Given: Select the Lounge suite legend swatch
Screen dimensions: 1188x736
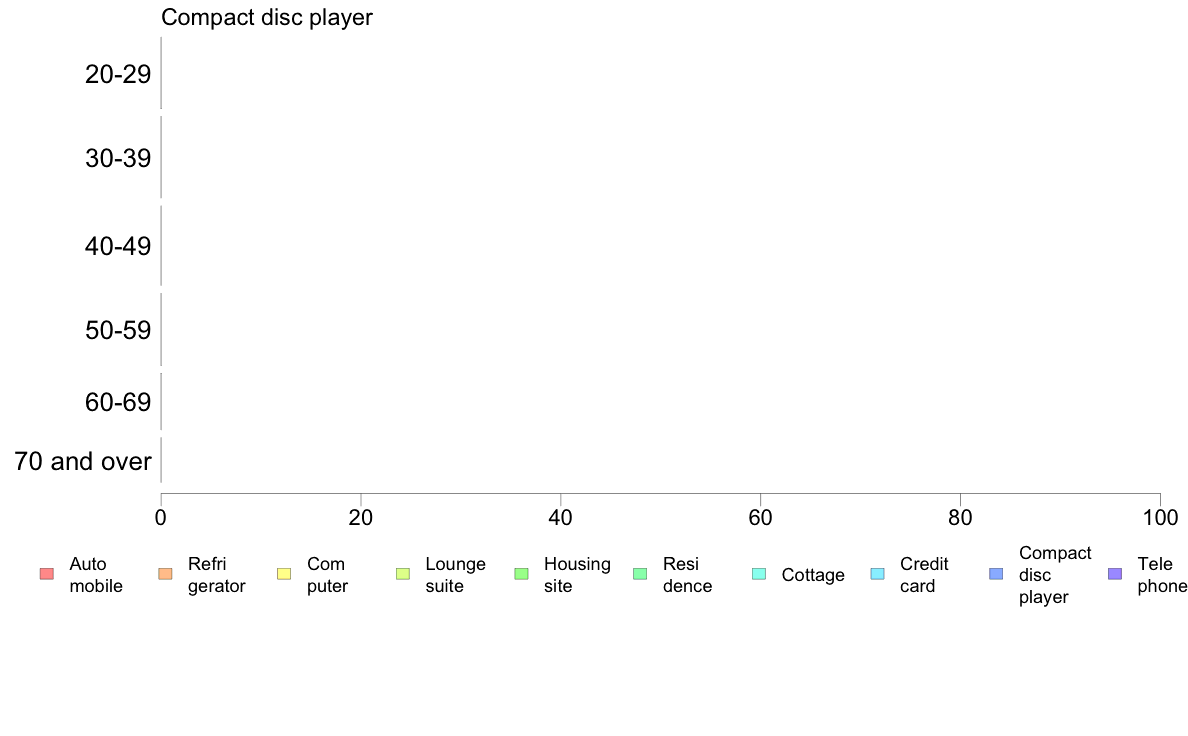Looking at the screenshot, I should pos(403,575).
